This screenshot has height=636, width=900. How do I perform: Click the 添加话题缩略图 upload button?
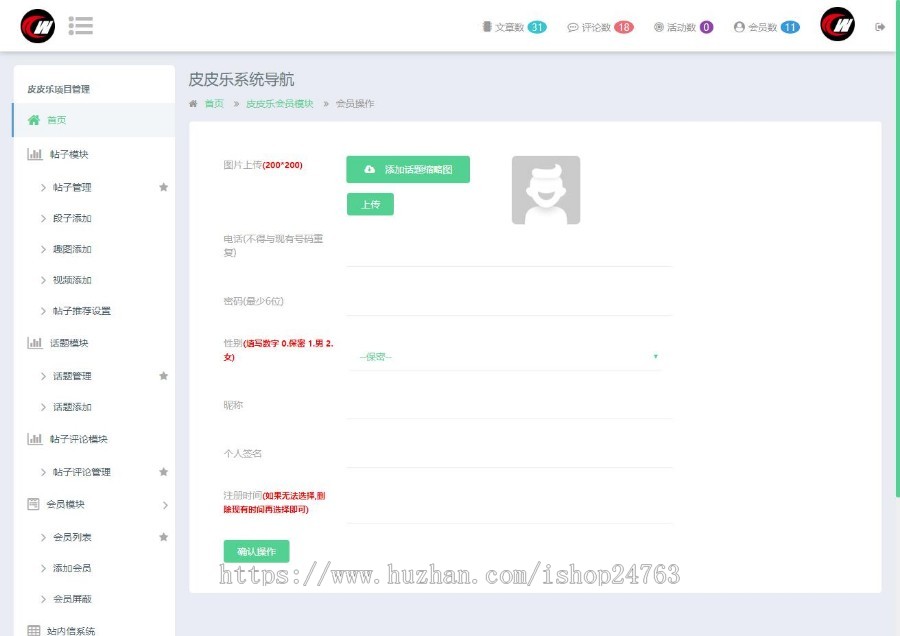pyautogui.click(x=408, y=170)
